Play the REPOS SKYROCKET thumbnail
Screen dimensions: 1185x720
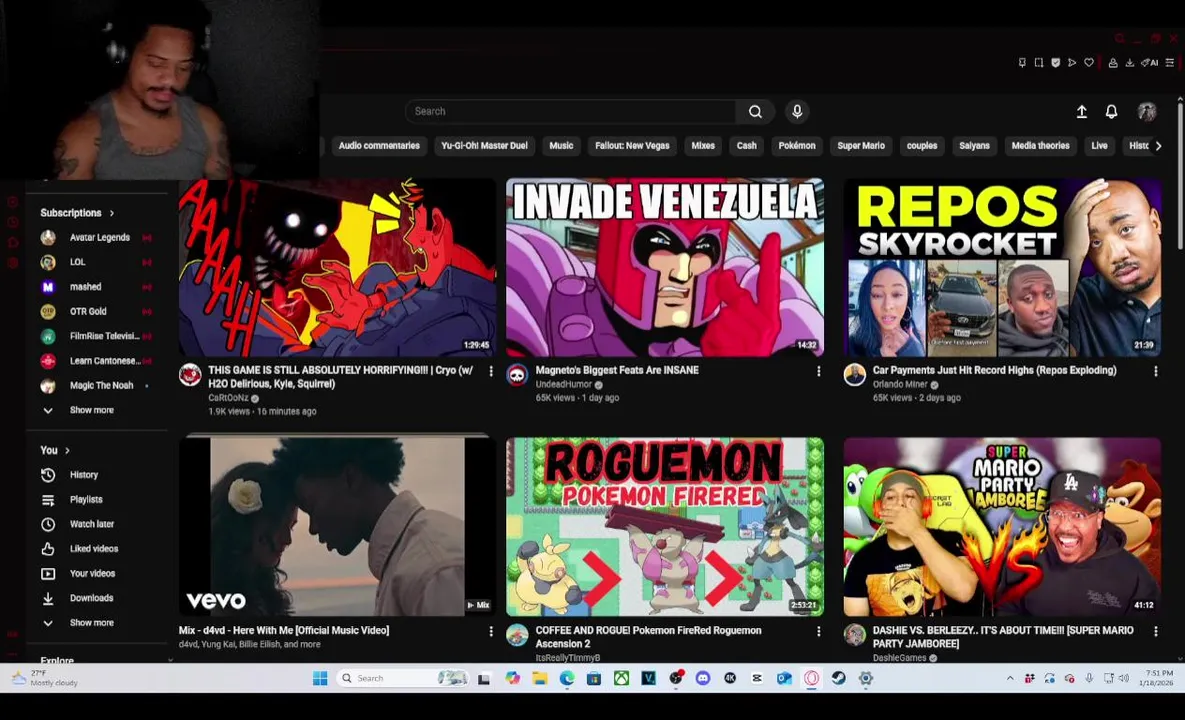(x=1002, y=267)
